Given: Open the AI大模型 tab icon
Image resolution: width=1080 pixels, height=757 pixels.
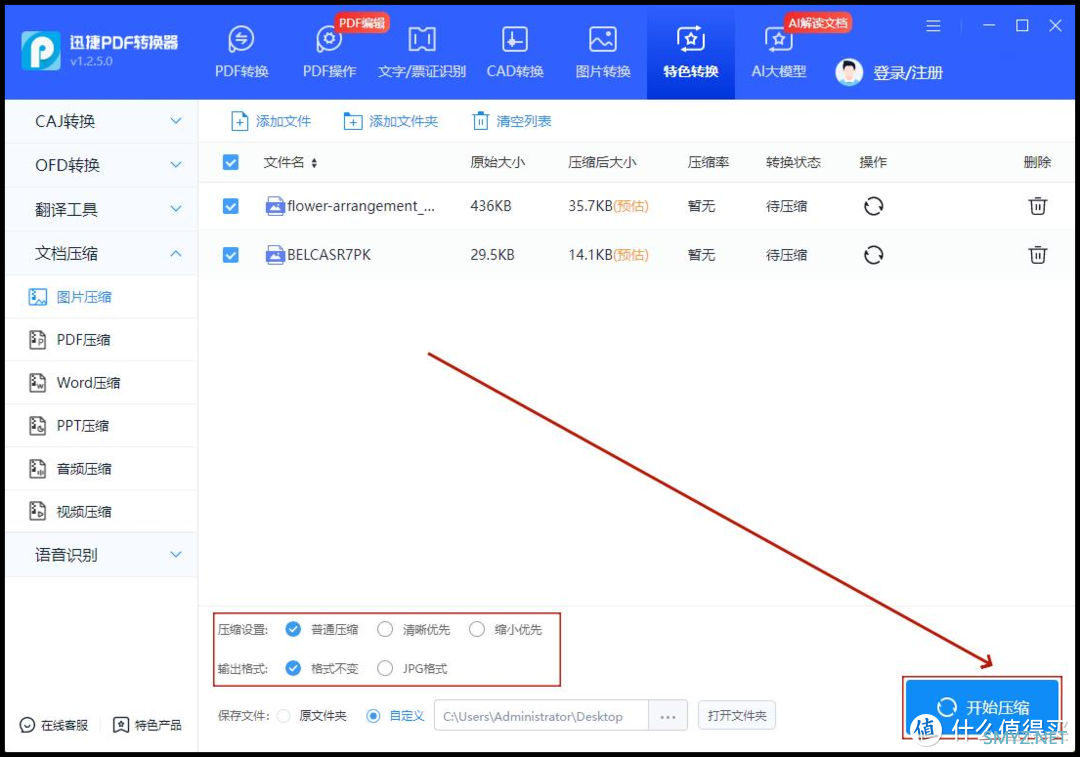Looking at the screenshot, I should pos(778,39).
